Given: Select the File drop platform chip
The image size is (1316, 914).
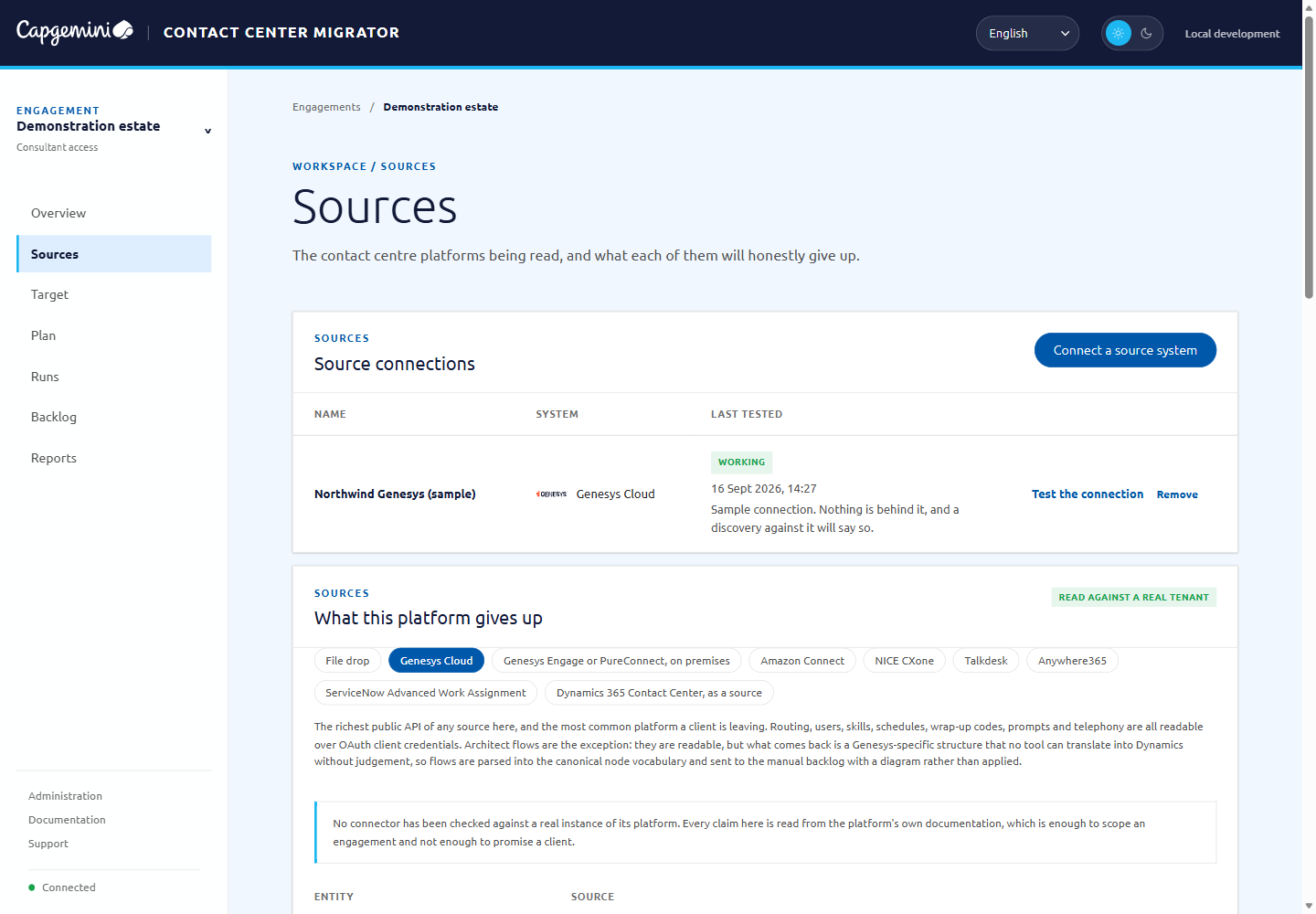Looking at the screenshot, I should pyautogui.click(x=347, y=661).
